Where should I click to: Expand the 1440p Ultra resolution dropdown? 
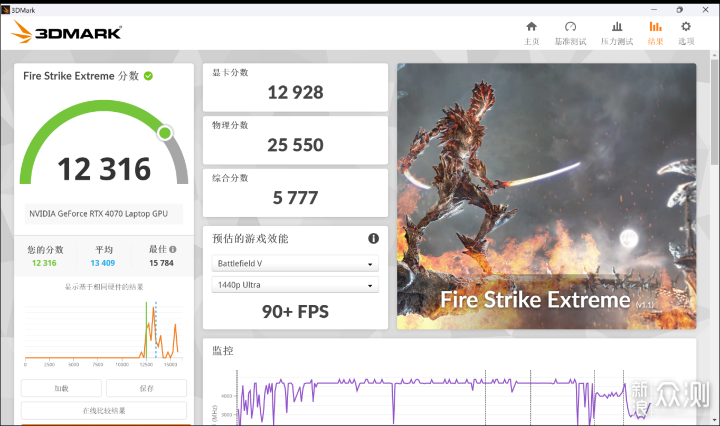(x=295, y=285)
